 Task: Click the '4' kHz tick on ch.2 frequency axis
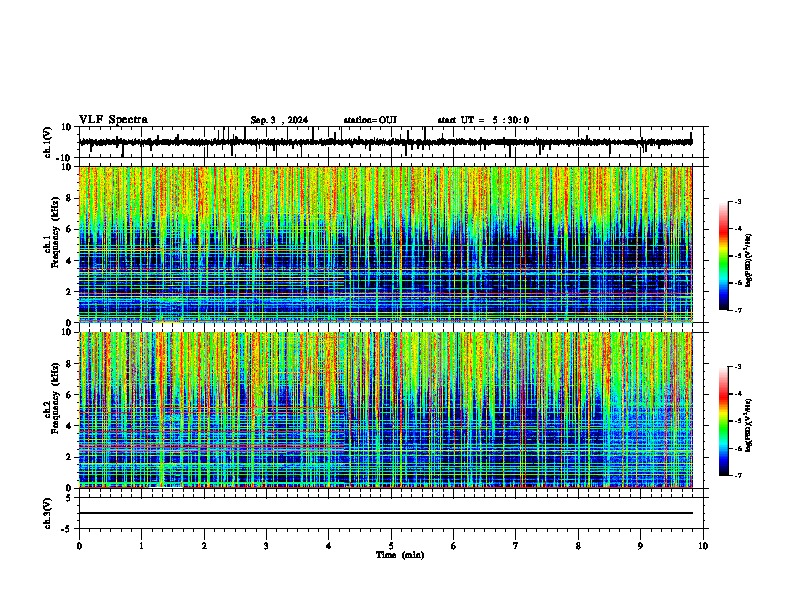(70, 426)
